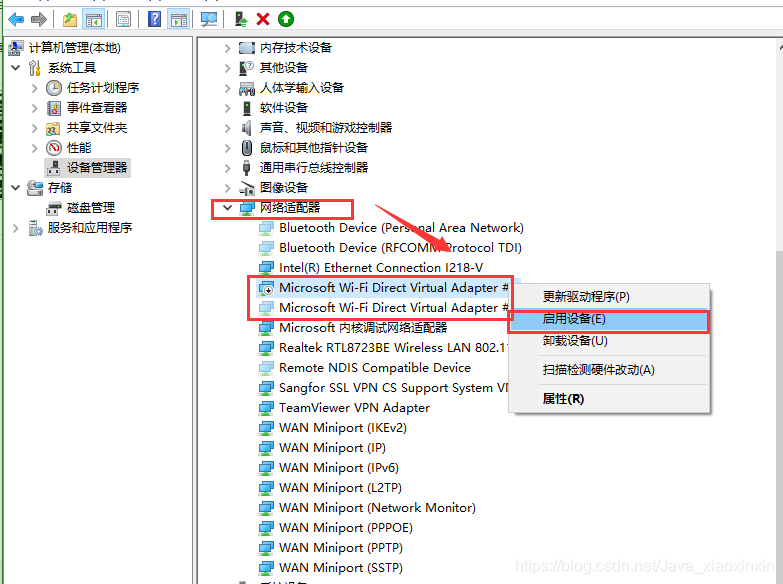The height and width of the screenshot is (584, 783).
Task: Select TeamViewer VPN Adapter
Action: click(354, 408)
